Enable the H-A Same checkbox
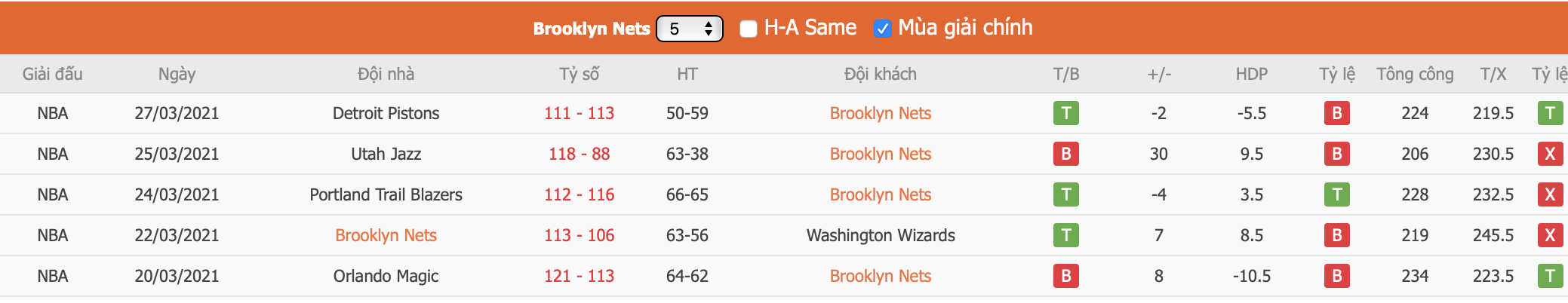This screenshot has width=1568, height=303. point(748,29)
